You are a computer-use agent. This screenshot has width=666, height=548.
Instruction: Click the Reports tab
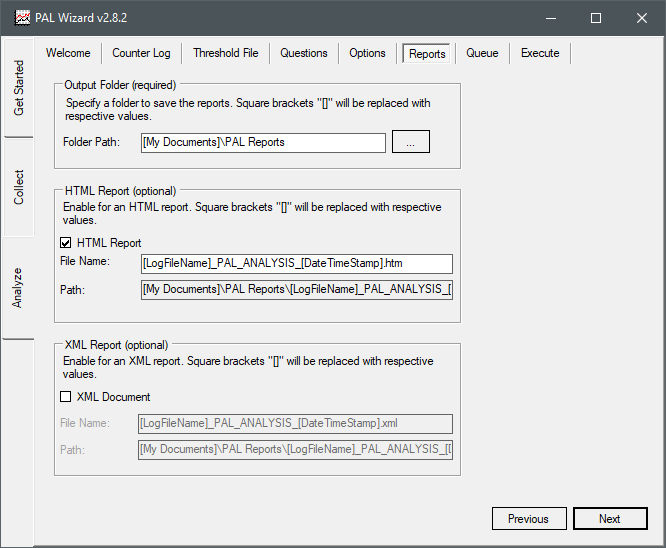tap(426, 54)
